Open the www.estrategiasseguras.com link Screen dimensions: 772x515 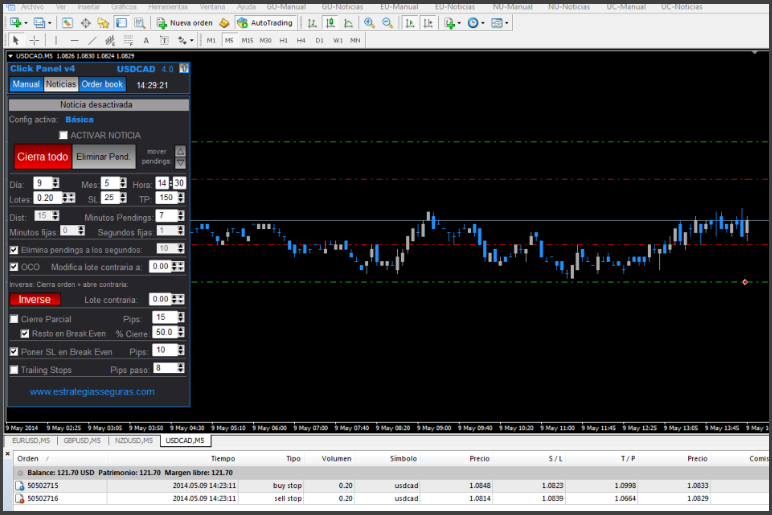(92, 392)
